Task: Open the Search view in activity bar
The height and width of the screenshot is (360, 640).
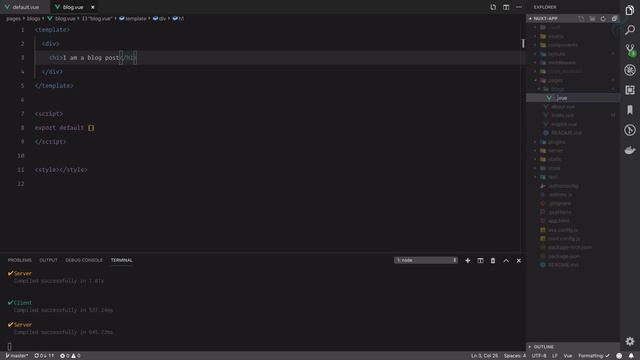Action: click(630, 30)
